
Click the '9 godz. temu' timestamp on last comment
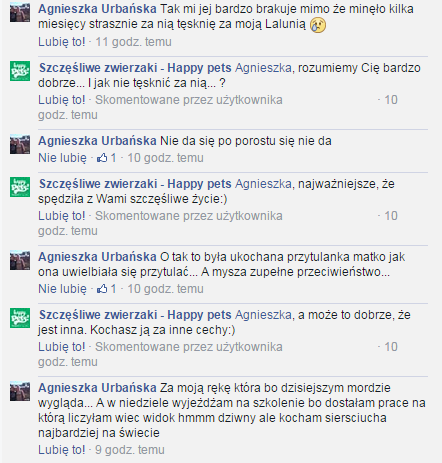[x=130, y=450]
